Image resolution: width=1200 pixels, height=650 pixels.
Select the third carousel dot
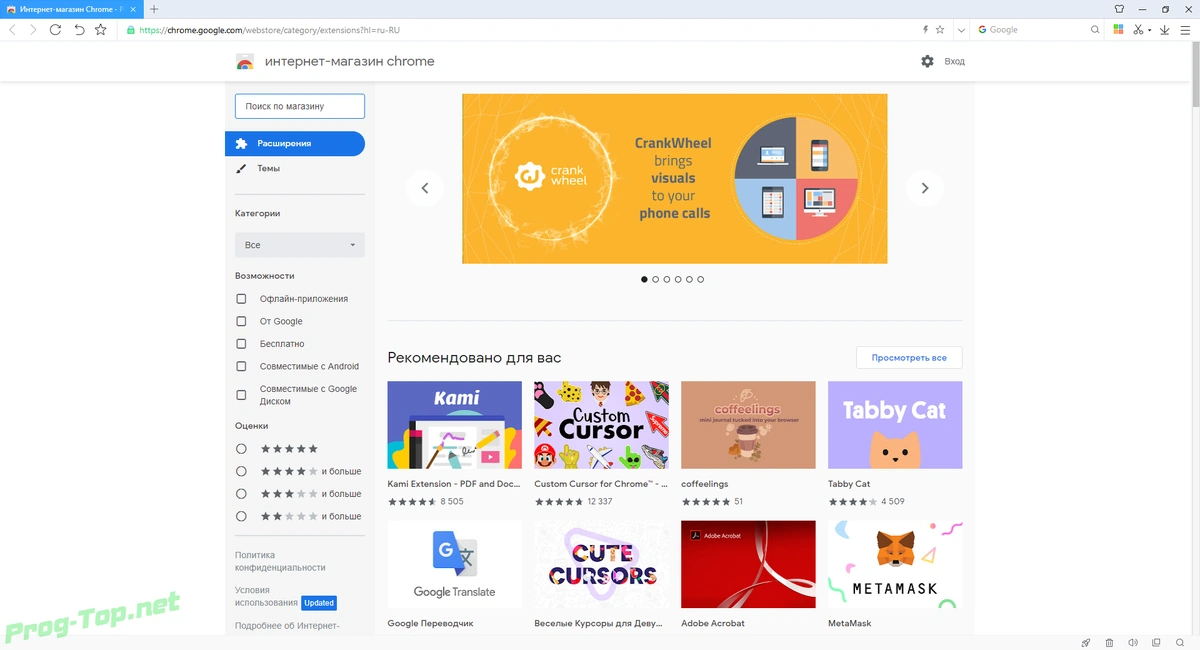[667, 280]
